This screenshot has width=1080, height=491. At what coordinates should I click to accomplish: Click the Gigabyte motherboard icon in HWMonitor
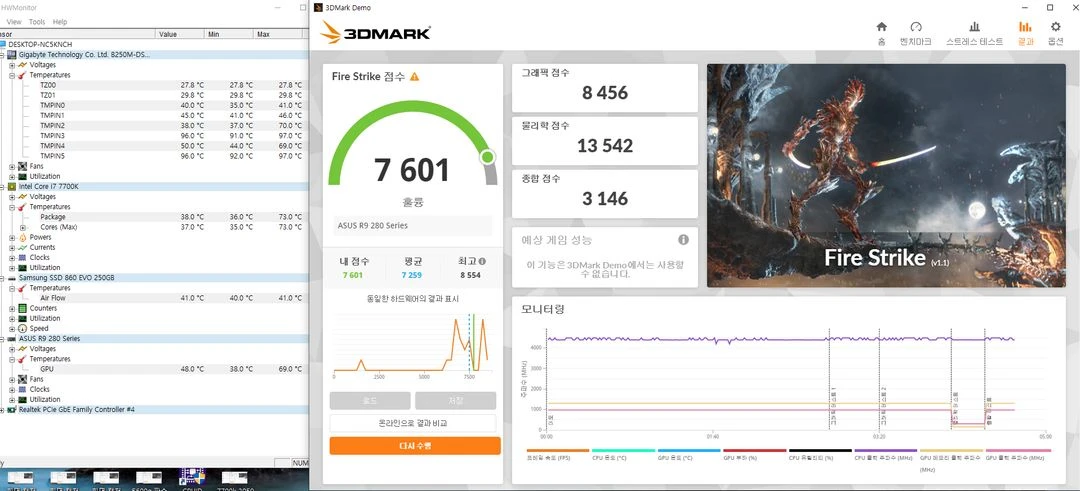12,54
